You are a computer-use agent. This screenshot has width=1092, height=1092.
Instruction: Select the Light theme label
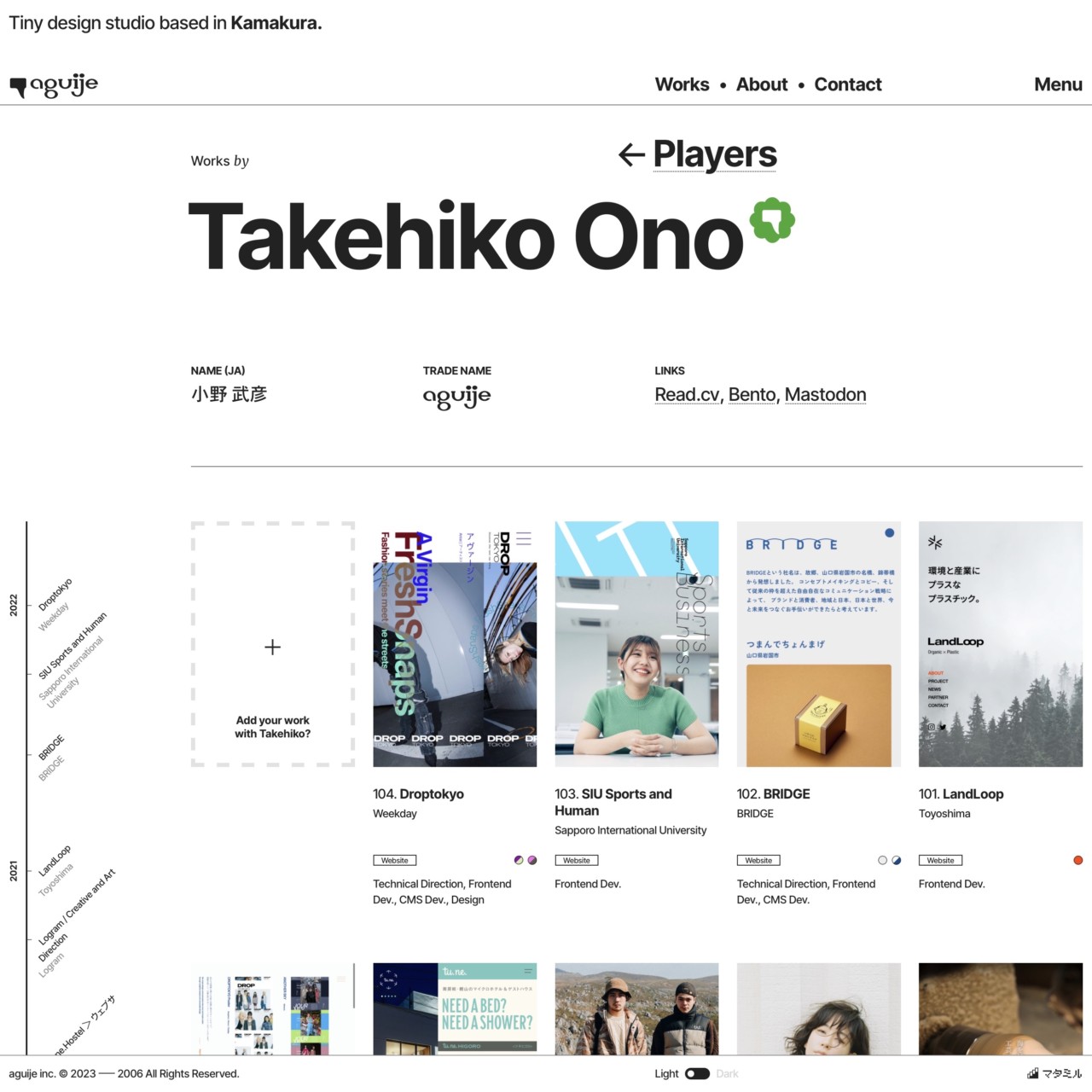click(666, 1073)
